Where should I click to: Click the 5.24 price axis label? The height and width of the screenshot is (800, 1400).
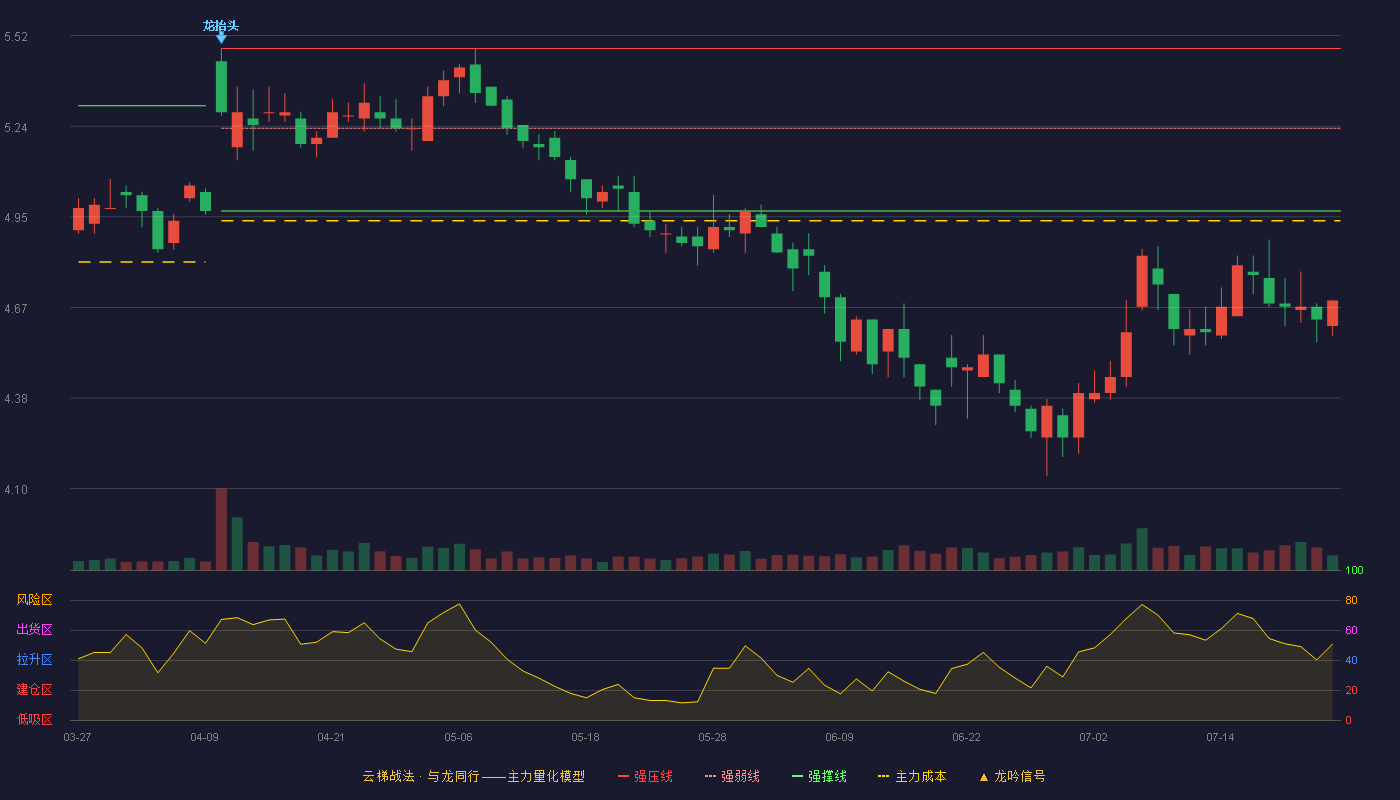[x=16, y=128]
